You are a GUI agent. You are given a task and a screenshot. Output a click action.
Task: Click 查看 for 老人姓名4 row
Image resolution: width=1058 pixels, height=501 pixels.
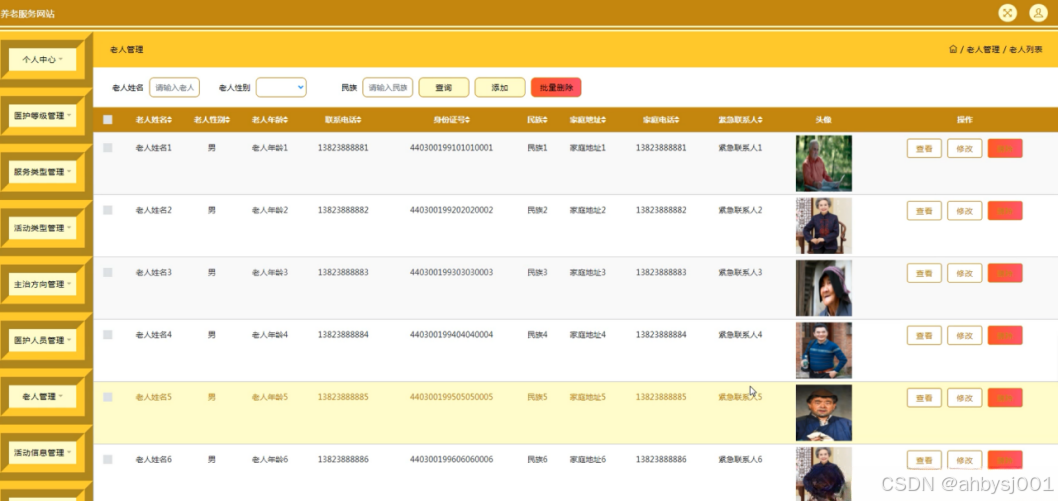click(x=924, y=335)
